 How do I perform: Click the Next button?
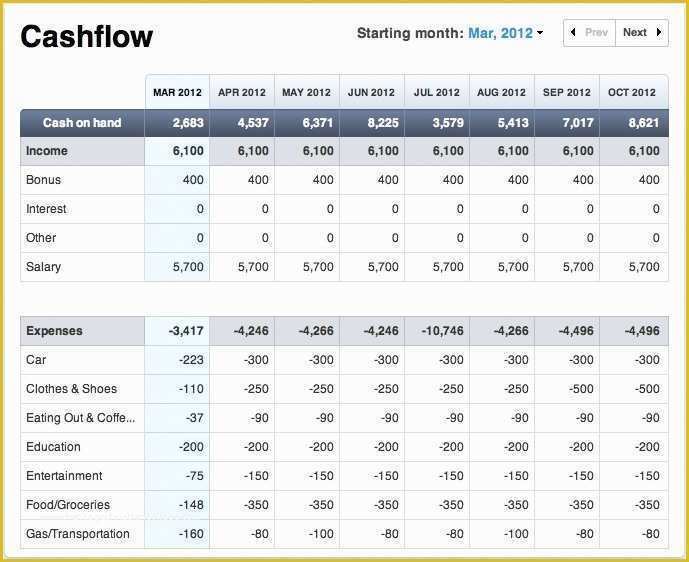pos(642,33)
